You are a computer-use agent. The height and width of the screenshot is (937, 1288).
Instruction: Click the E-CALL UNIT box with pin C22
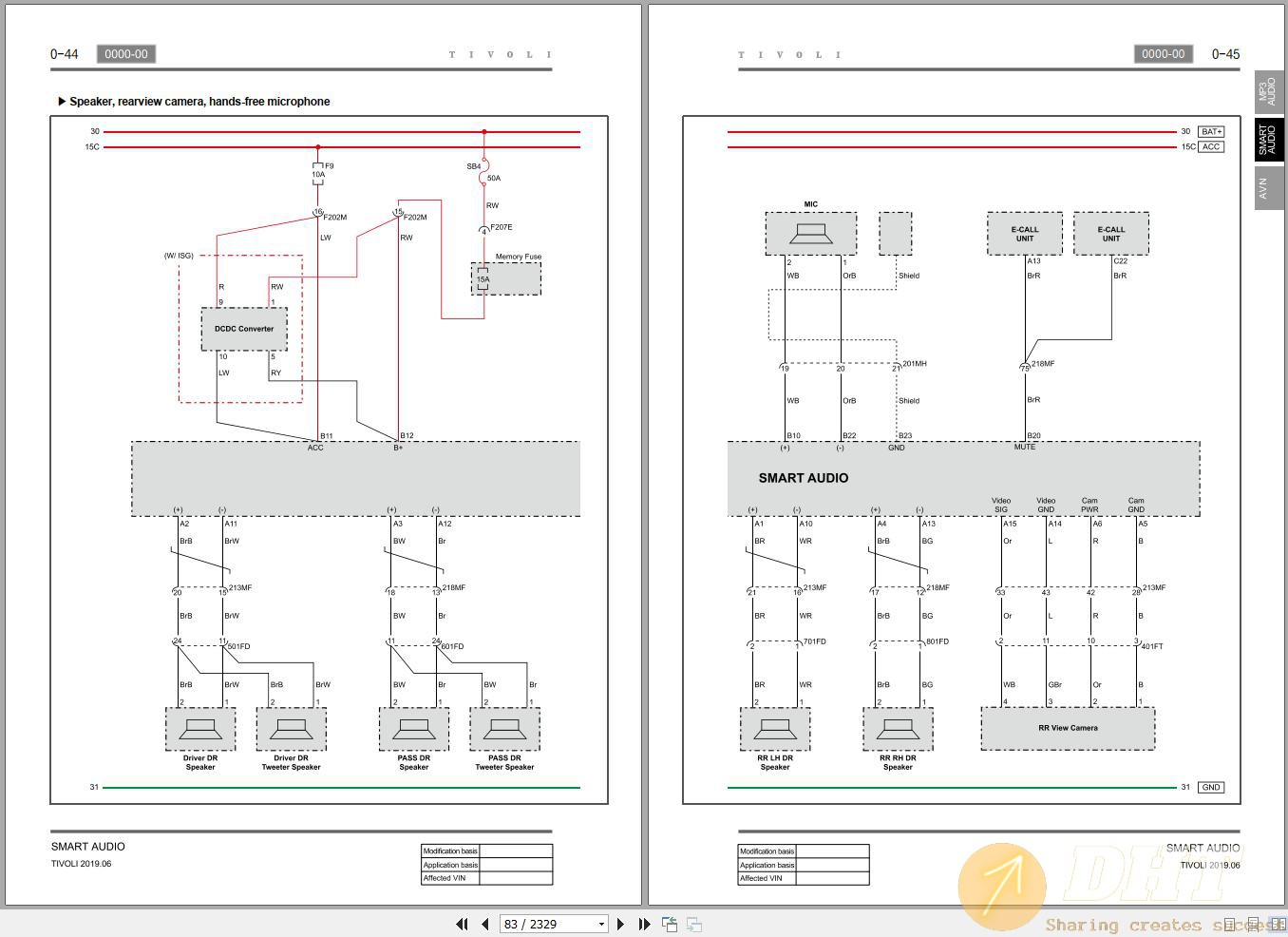1111,233
